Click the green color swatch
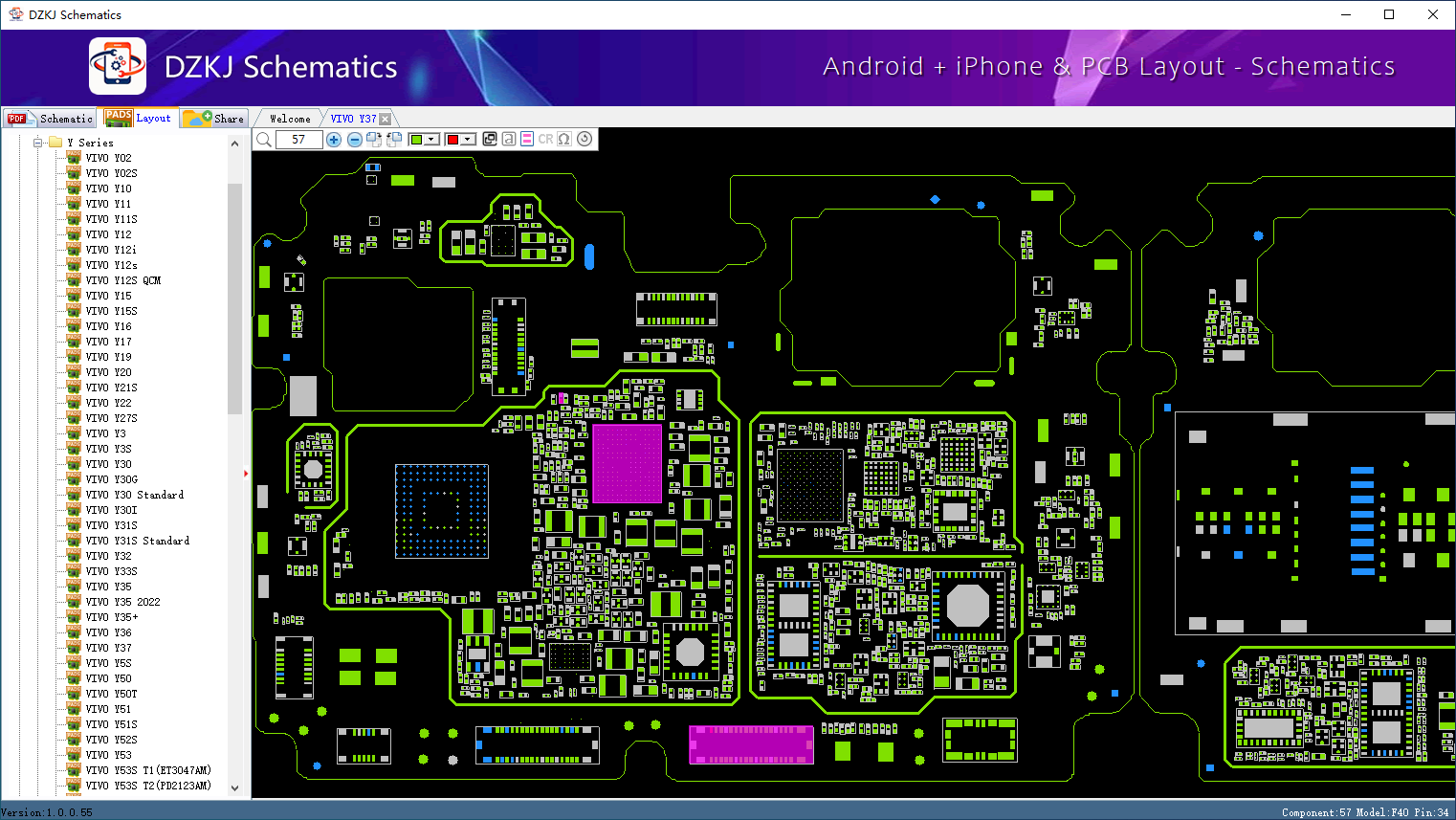This screenshot has height=820, width=1456. tap(416, 140)
